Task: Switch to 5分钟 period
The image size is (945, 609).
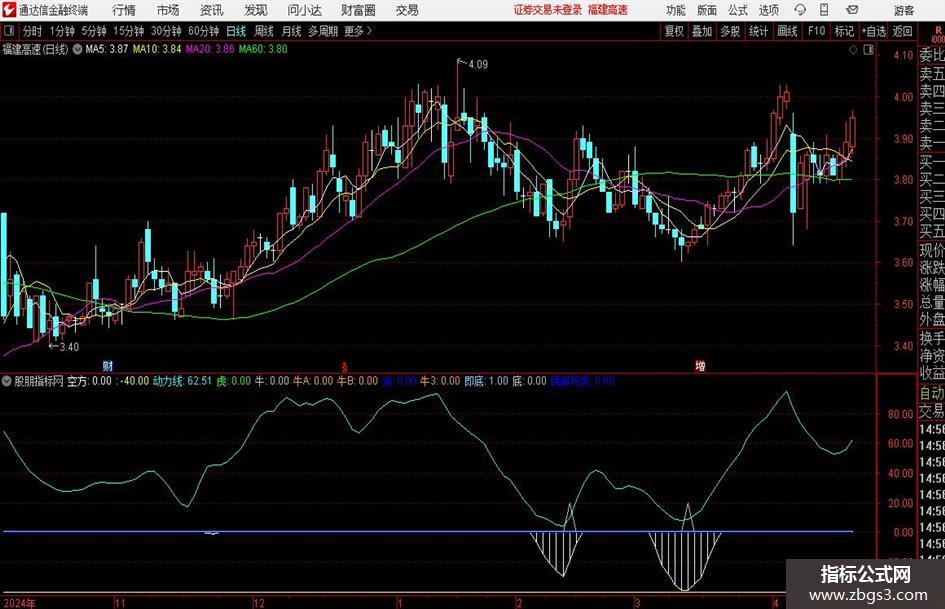Action: coord(93,31)
